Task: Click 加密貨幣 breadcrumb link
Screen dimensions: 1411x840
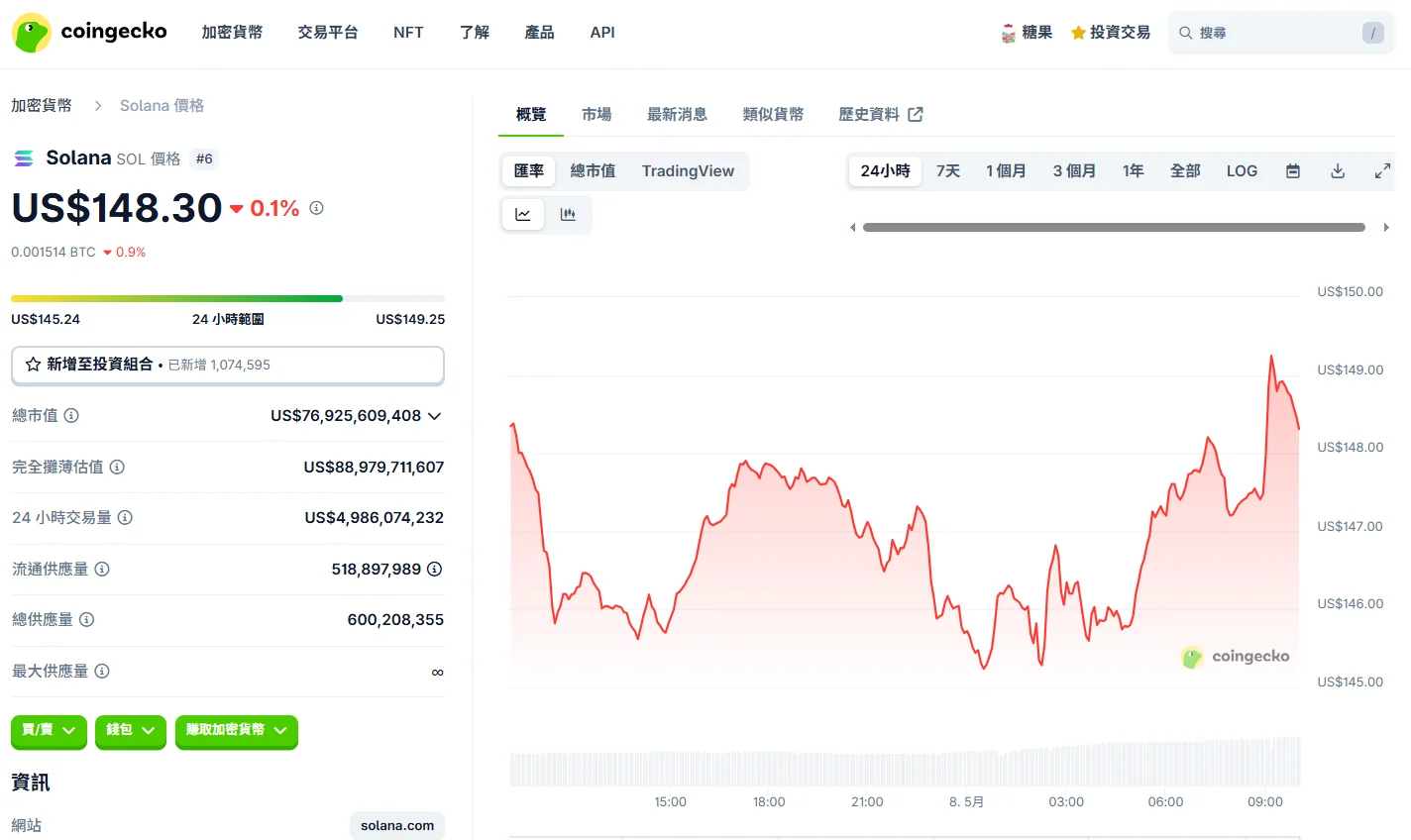Action: [x=42, y=105]
